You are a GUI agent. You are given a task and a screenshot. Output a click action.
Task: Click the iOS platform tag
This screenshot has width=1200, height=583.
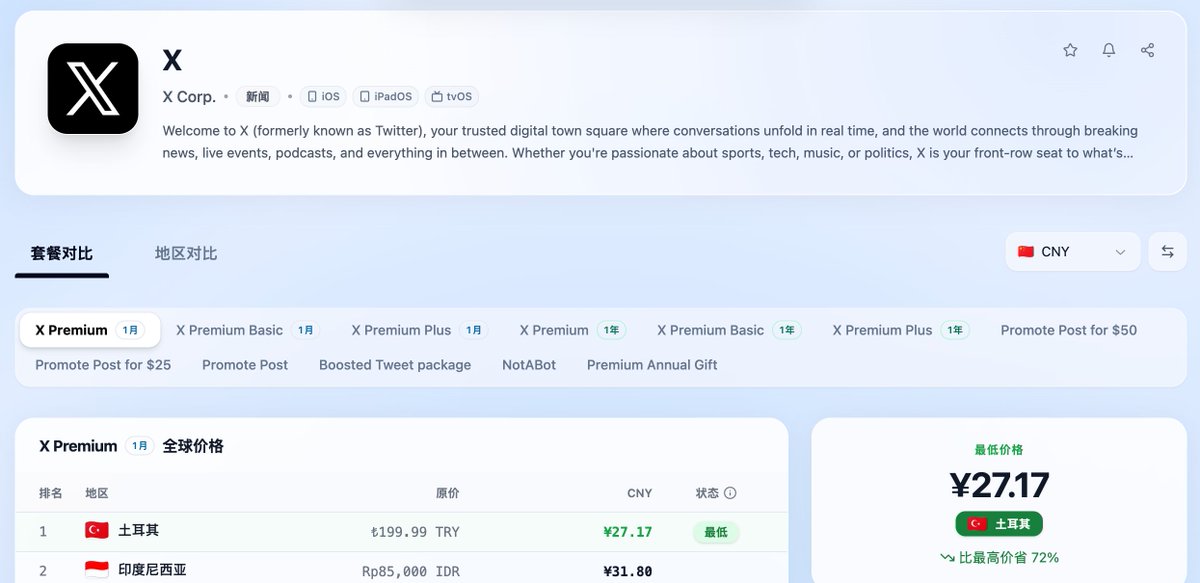pyautogui.click(x=323, y=97)
